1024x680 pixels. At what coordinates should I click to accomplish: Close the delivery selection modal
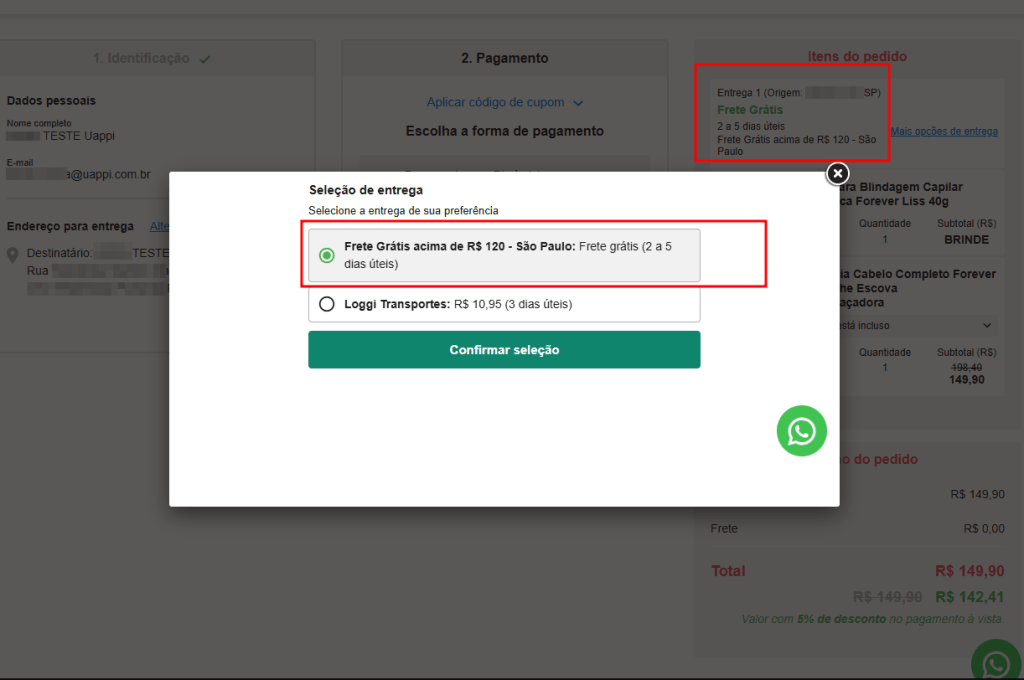click(x=837, y=173)
